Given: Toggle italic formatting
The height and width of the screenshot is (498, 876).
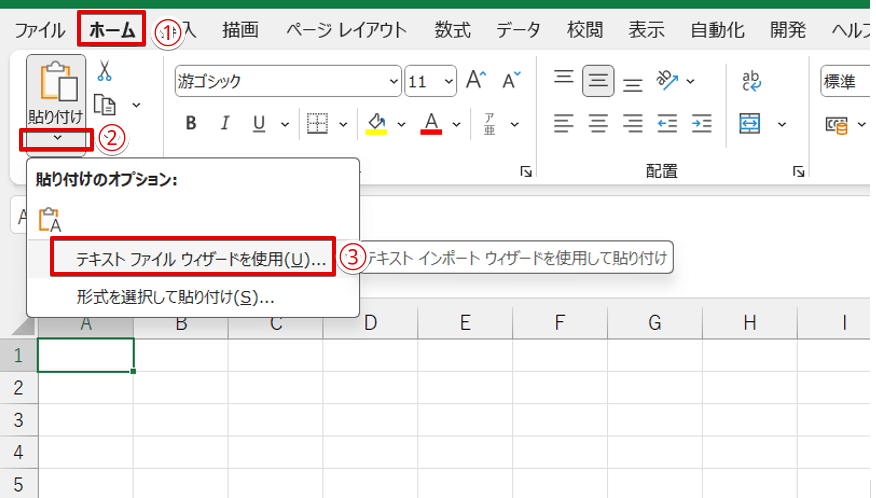Looking at the screenshot, I should click(225, 124).
